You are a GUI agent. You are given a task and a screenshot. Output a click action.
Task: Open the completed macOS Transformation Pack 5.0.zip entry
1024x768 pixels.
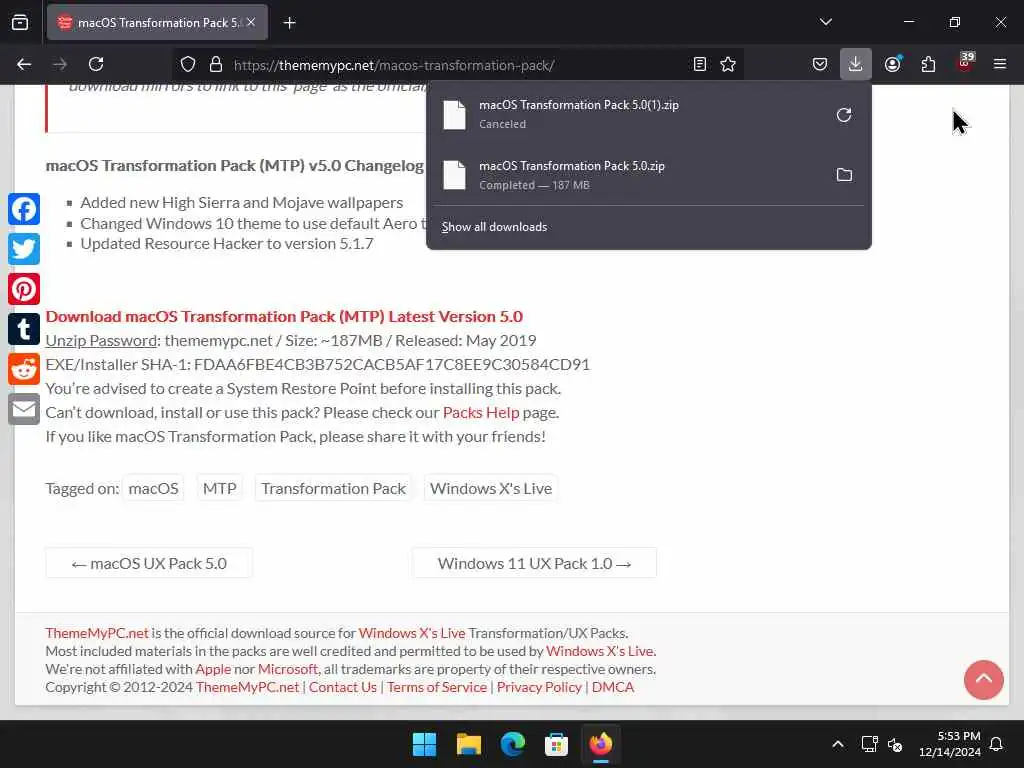[x=627, y=175]
